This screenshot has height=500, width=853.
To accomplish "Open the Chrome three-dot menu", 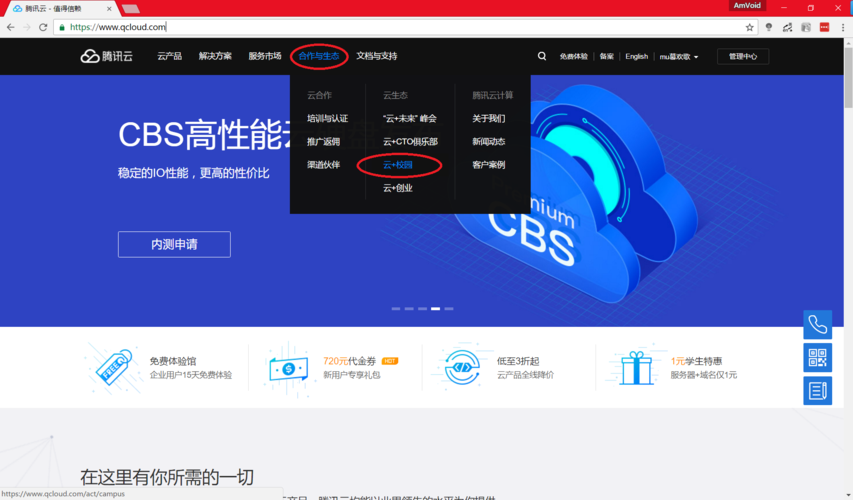I will tap(843, 27).
